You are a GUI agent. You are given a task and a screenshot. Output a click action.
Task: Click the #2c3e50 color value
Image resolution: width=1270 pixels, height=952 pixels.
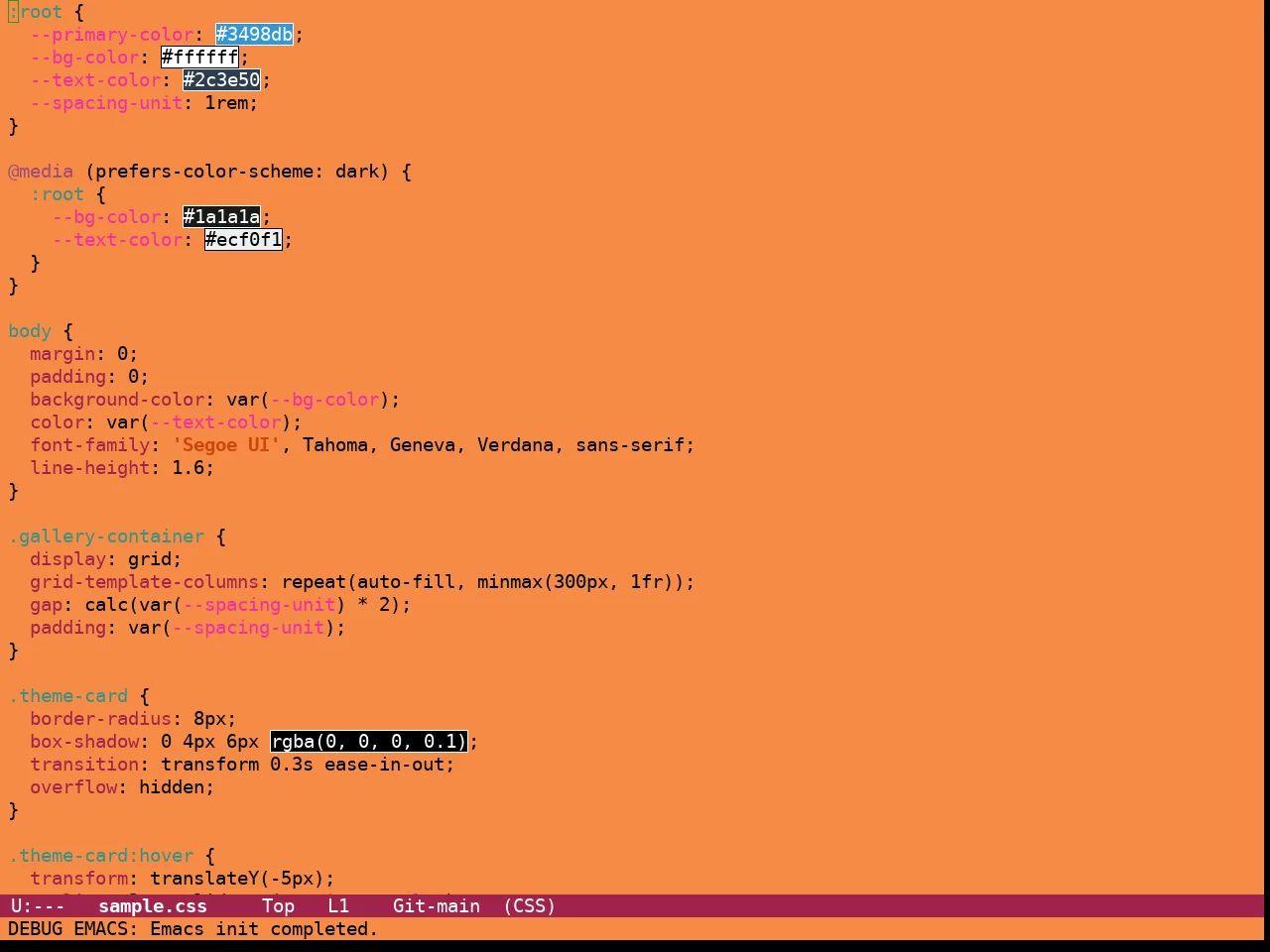pyautogui.click(x=221, y=80)
